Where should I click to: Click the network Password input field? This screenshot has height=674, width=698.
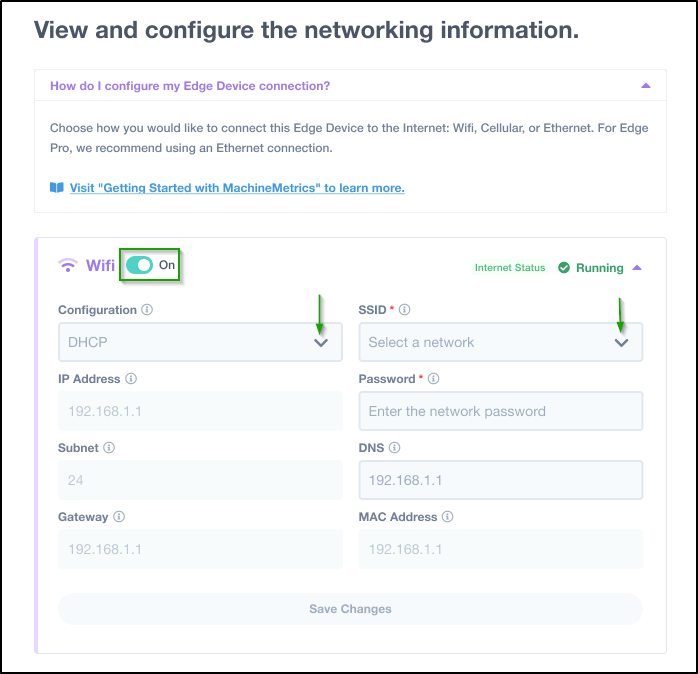pyautogui.click(x=501, y=411)
